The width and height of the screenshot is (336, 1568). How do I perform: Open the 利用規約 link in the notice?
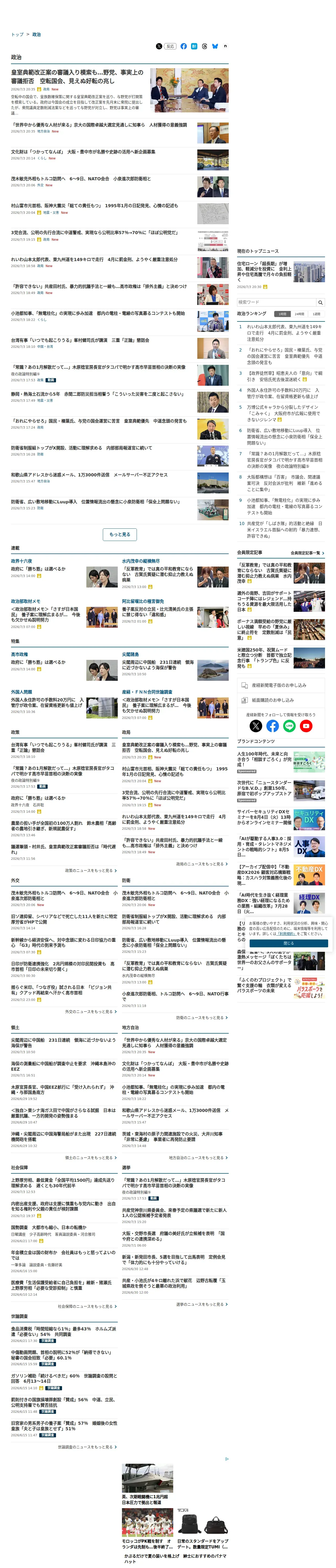click(286, 934)
